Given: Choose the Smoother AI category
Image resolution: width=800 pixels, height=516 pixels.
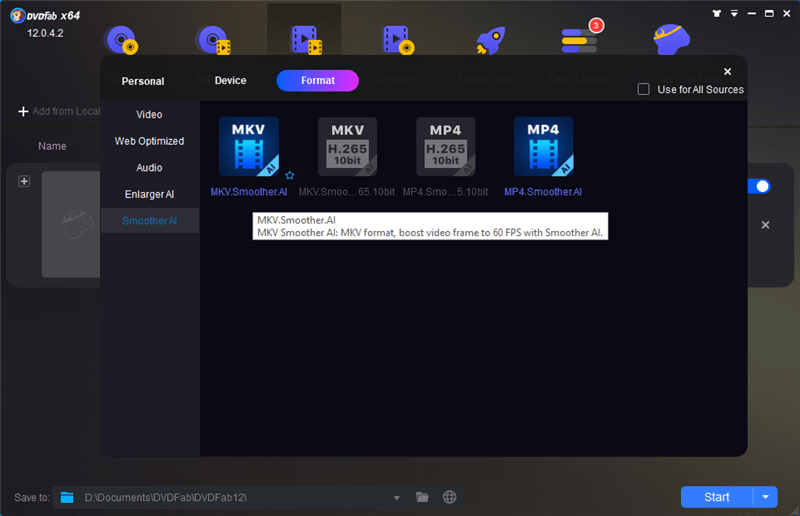Looking at the screenshot, I should 149,220.
